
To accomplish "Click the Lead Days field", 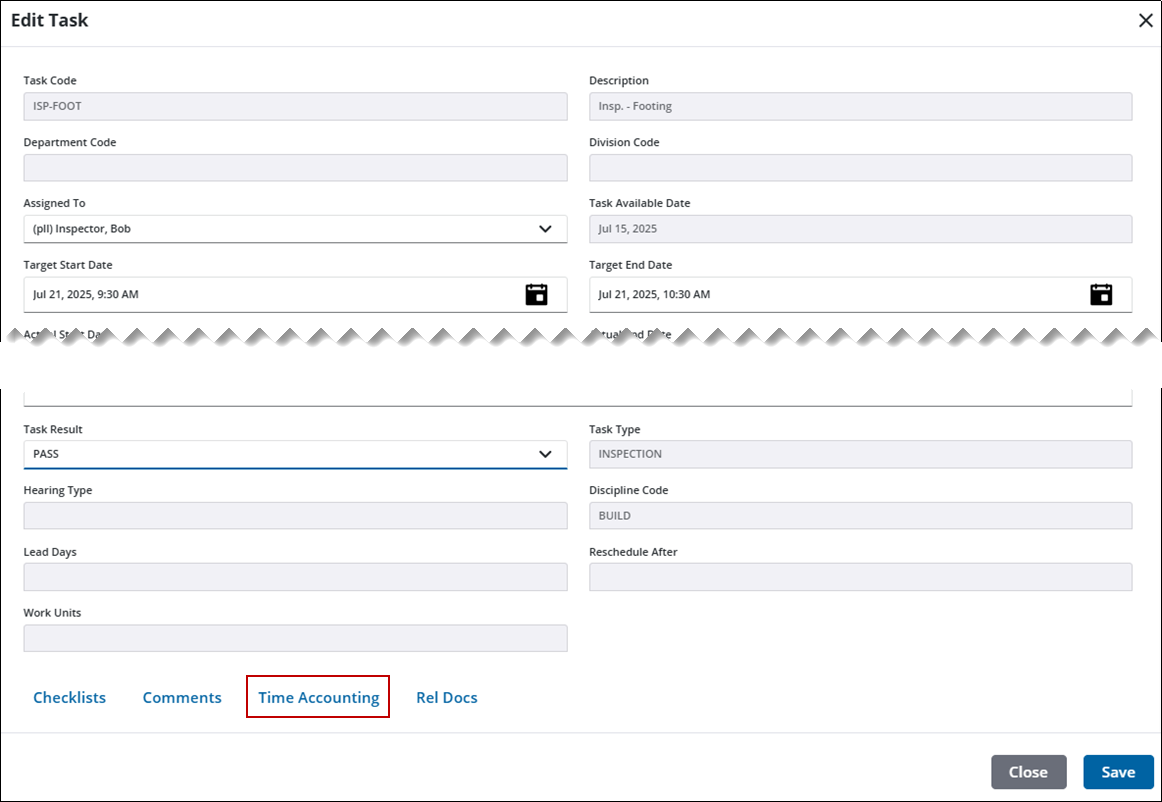I will 295,577.
